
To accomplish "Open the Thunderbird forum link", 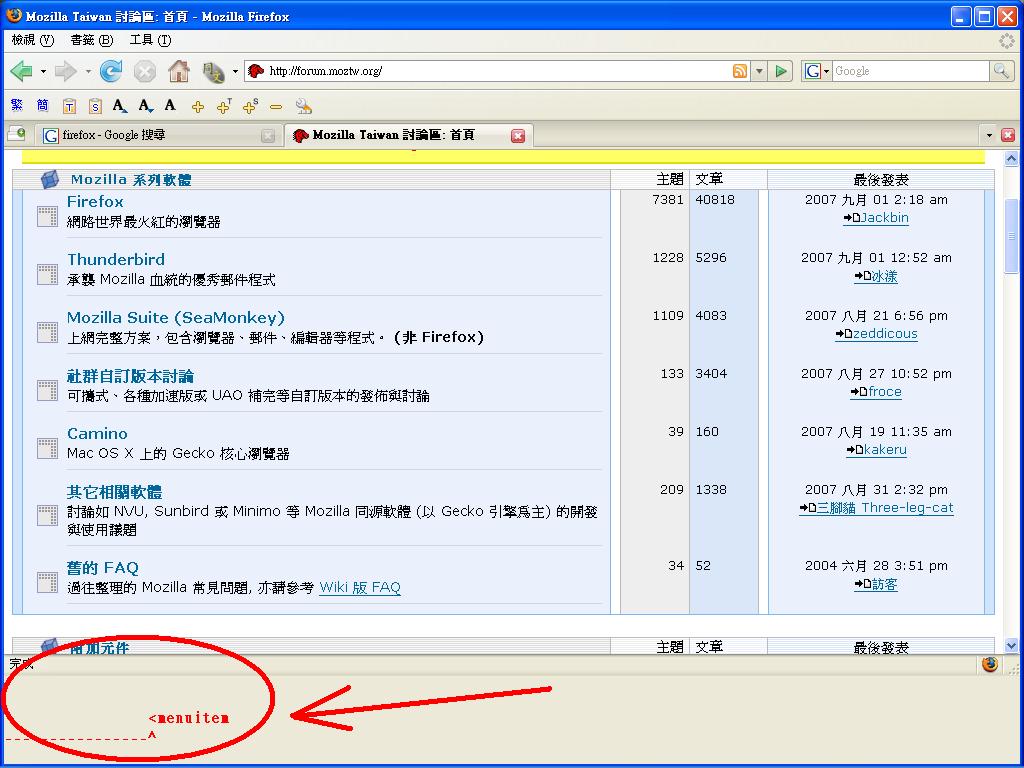I will point(116,259).
